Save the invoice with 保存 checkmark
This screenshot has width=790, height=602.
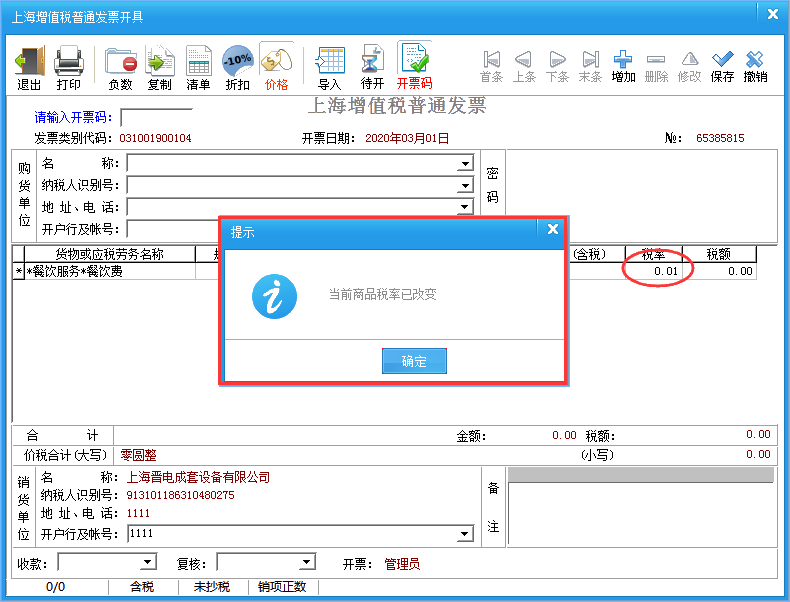click(722, 66)
